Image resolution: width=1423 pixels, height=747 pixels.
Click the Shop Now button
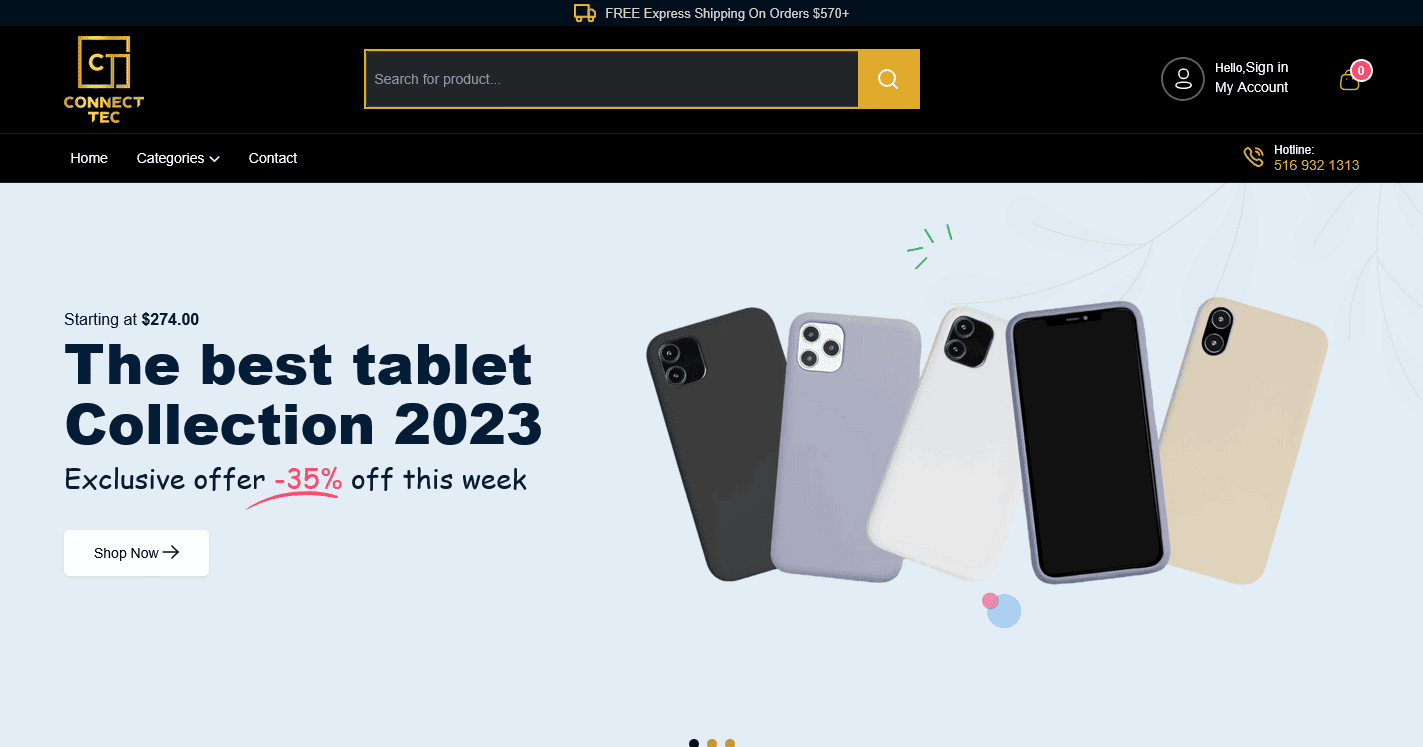pos(136,553)
